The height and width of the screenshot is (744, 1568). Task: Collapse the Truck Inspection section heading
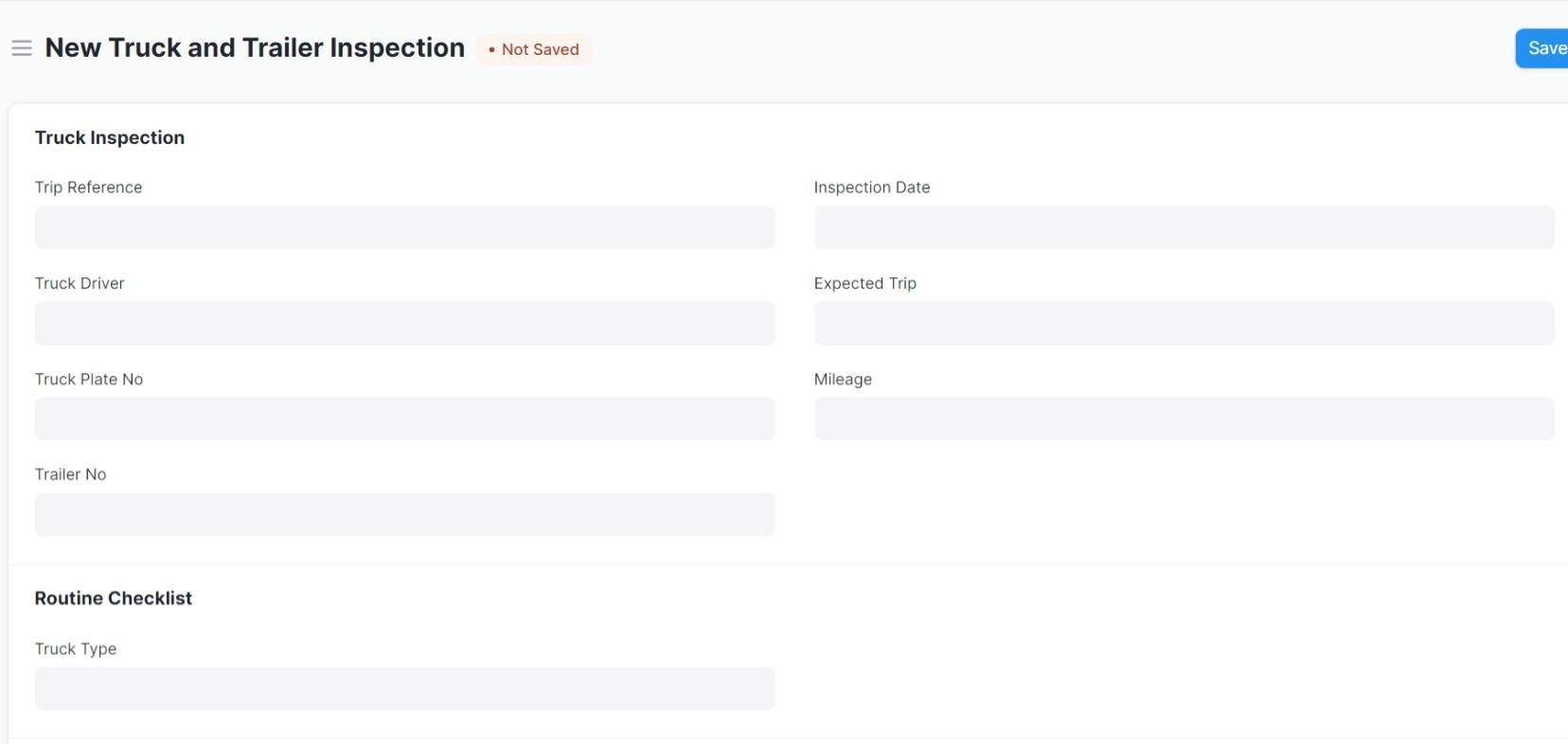[x=110, y=138]
